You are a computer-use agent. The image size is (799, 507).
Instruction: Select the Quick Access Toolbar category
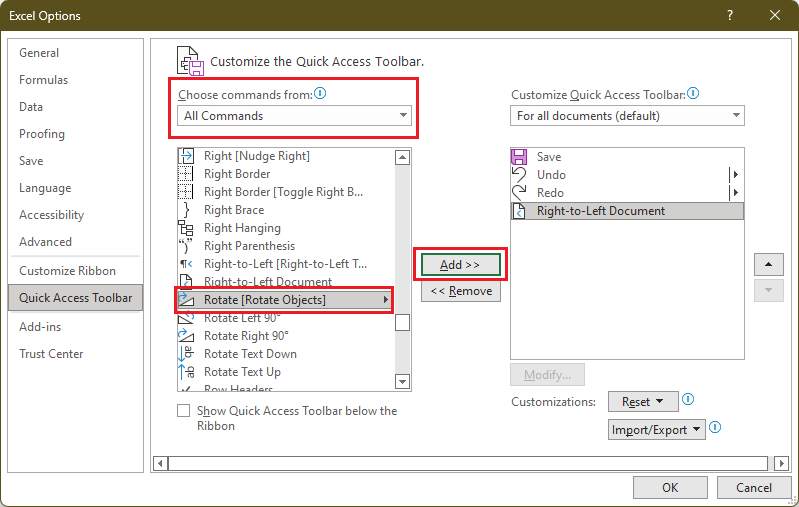75,298
